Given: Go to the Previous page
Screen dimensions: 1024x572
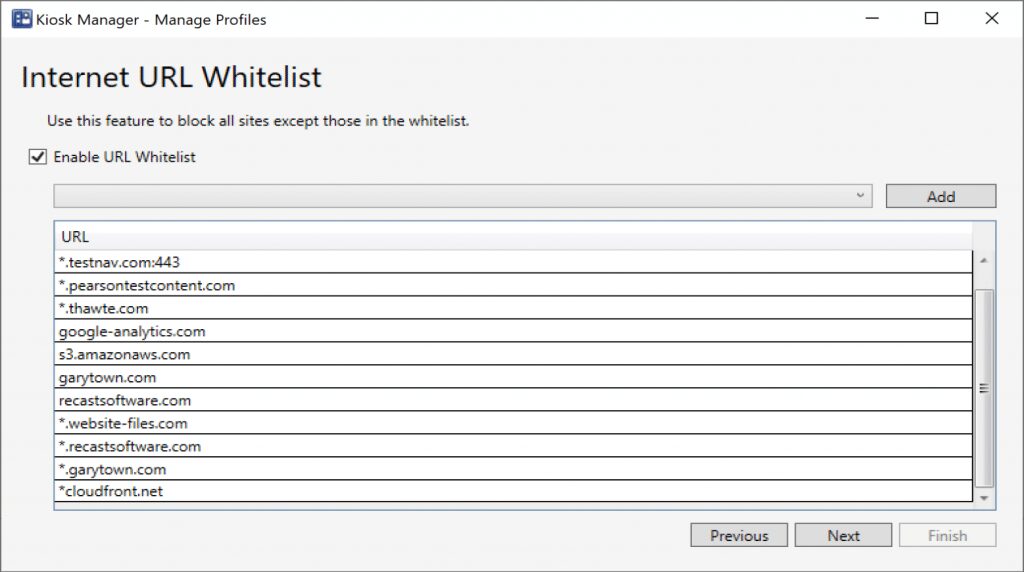Looking at the screenshot, I should [739, 536].
